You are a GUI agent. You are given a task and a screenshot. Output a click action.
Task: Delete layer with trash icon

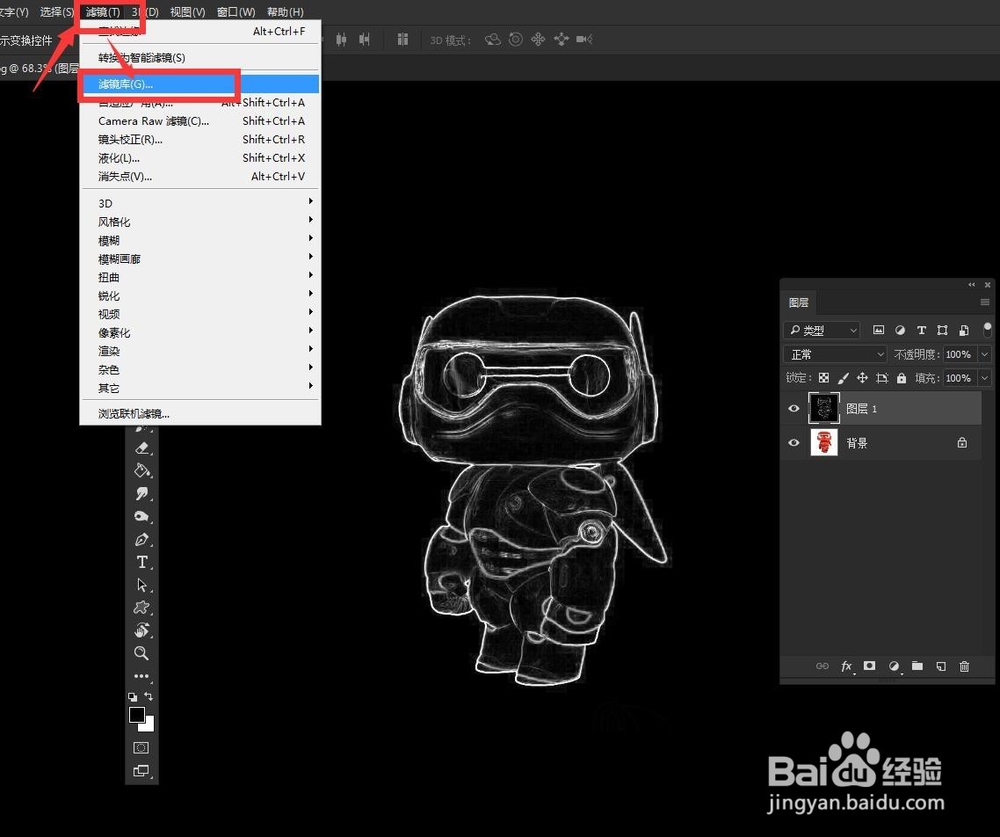pos(964,666)
